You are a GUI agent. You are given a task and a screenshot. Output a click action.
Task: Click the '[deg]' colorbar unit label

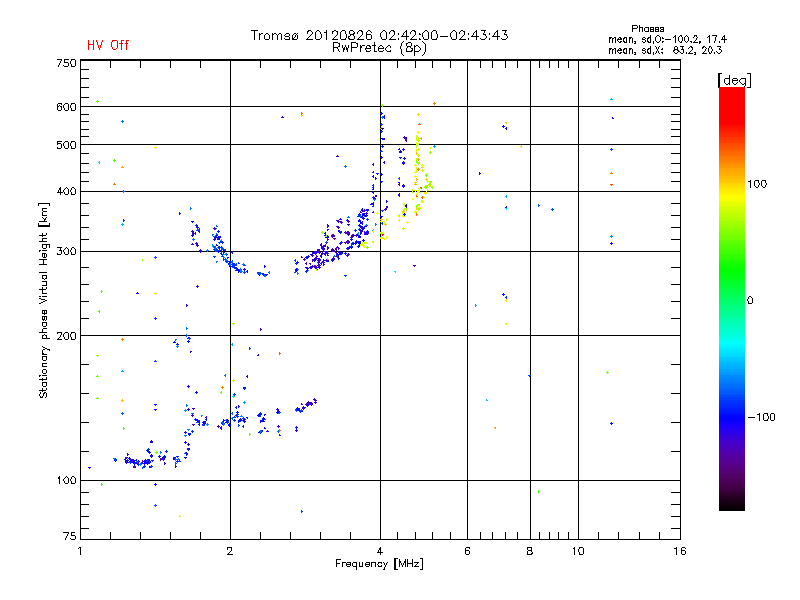pos(734,80)
